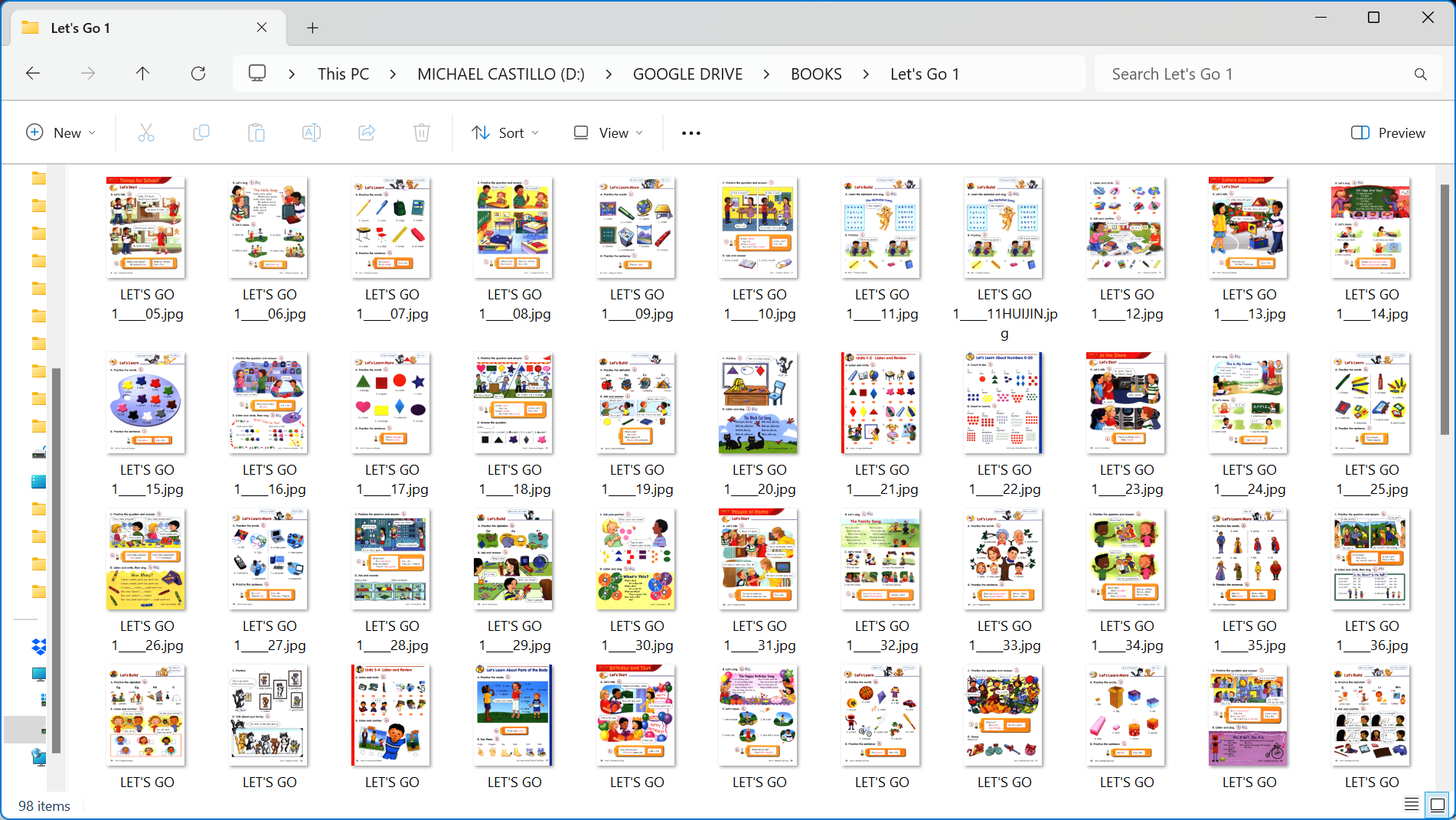Expand chevron after BOOKS breadcrumb
Viewport: 1456px width, 820px height.
866,74
